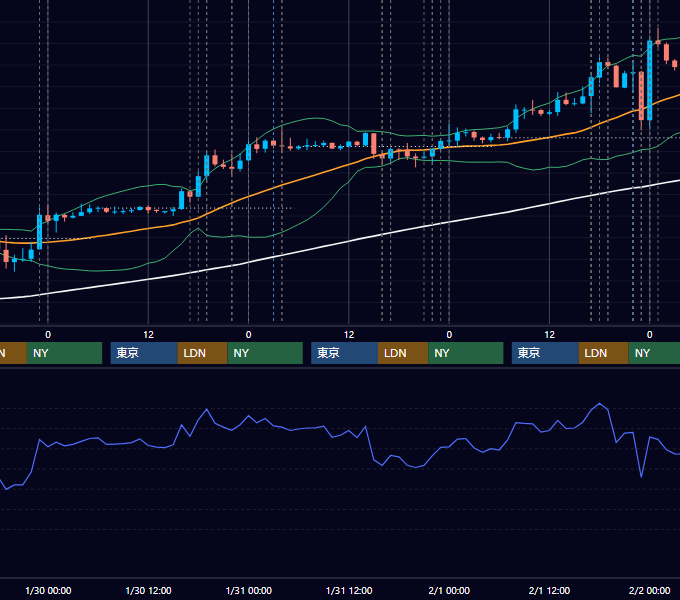Click the 1/31 00:00 date label

248,590
